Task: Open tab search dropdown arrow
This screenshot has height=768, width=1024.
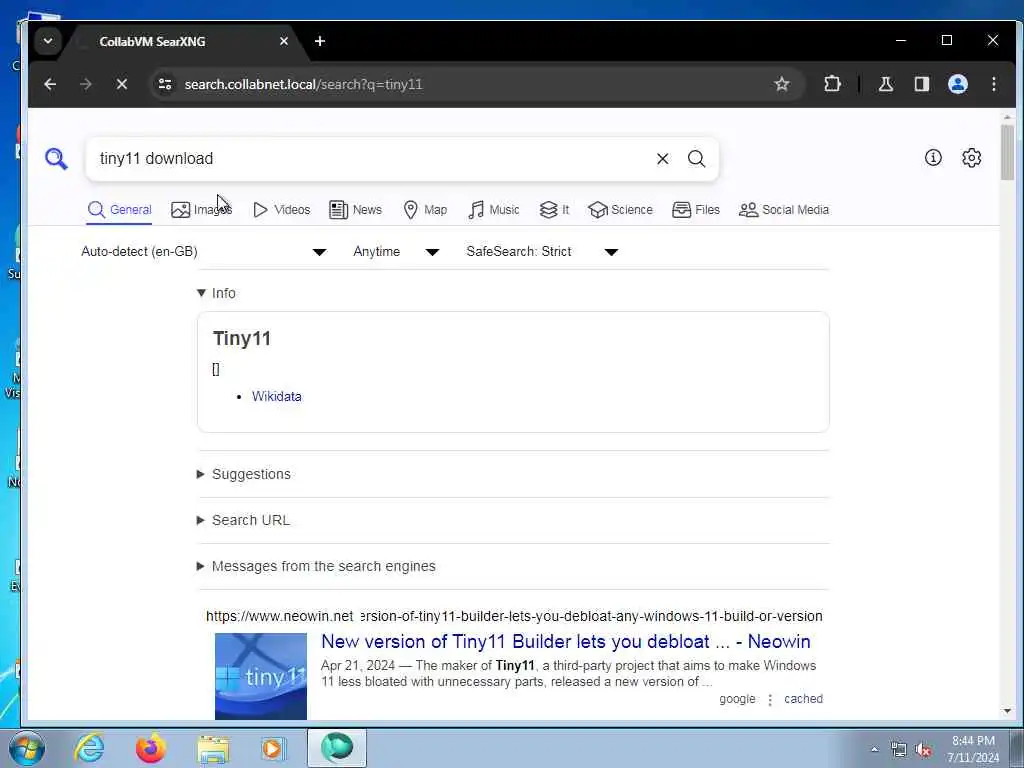Action: pyautogui.click(x=48, y=40)
